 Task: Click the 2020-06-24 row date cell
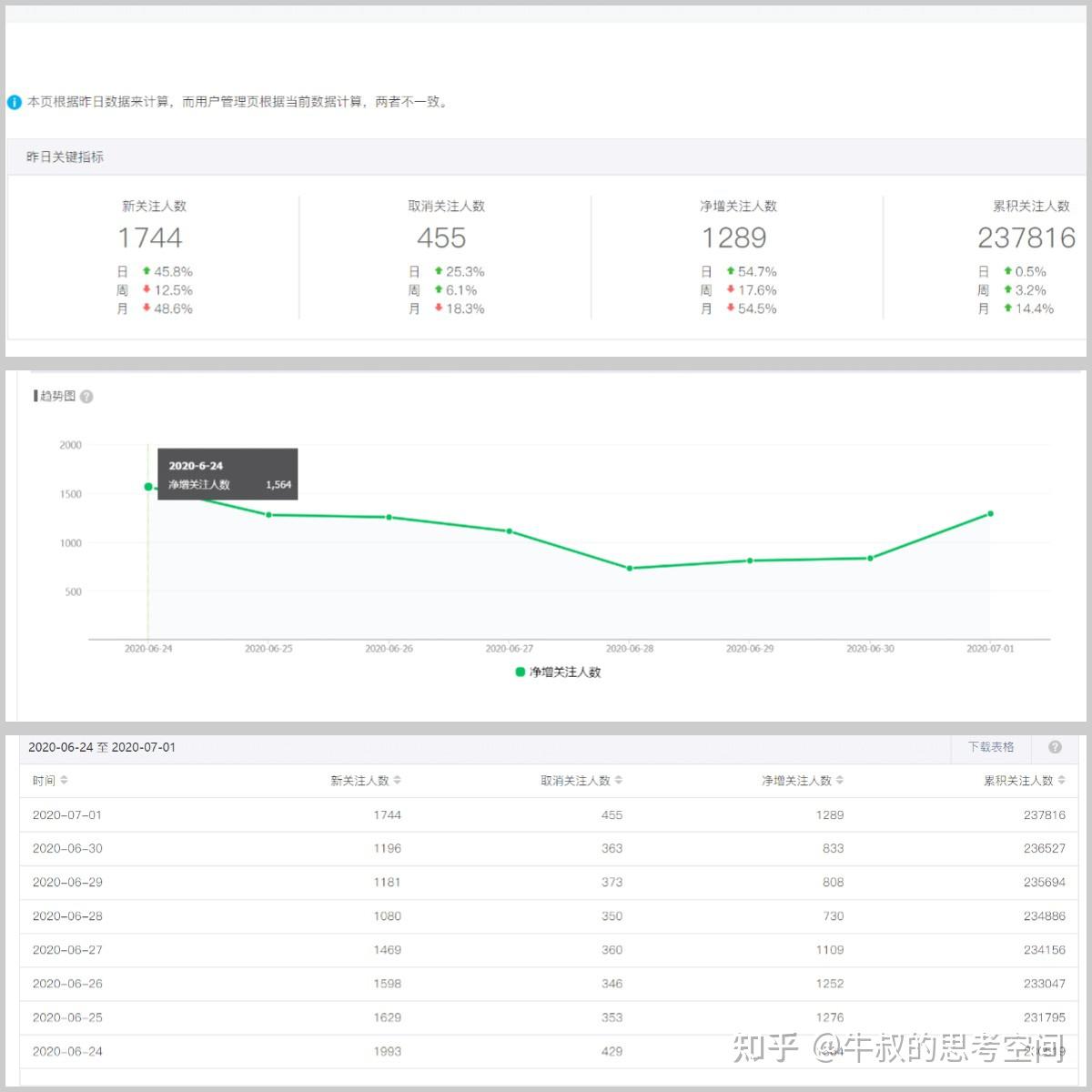(x=67, y=1051)
